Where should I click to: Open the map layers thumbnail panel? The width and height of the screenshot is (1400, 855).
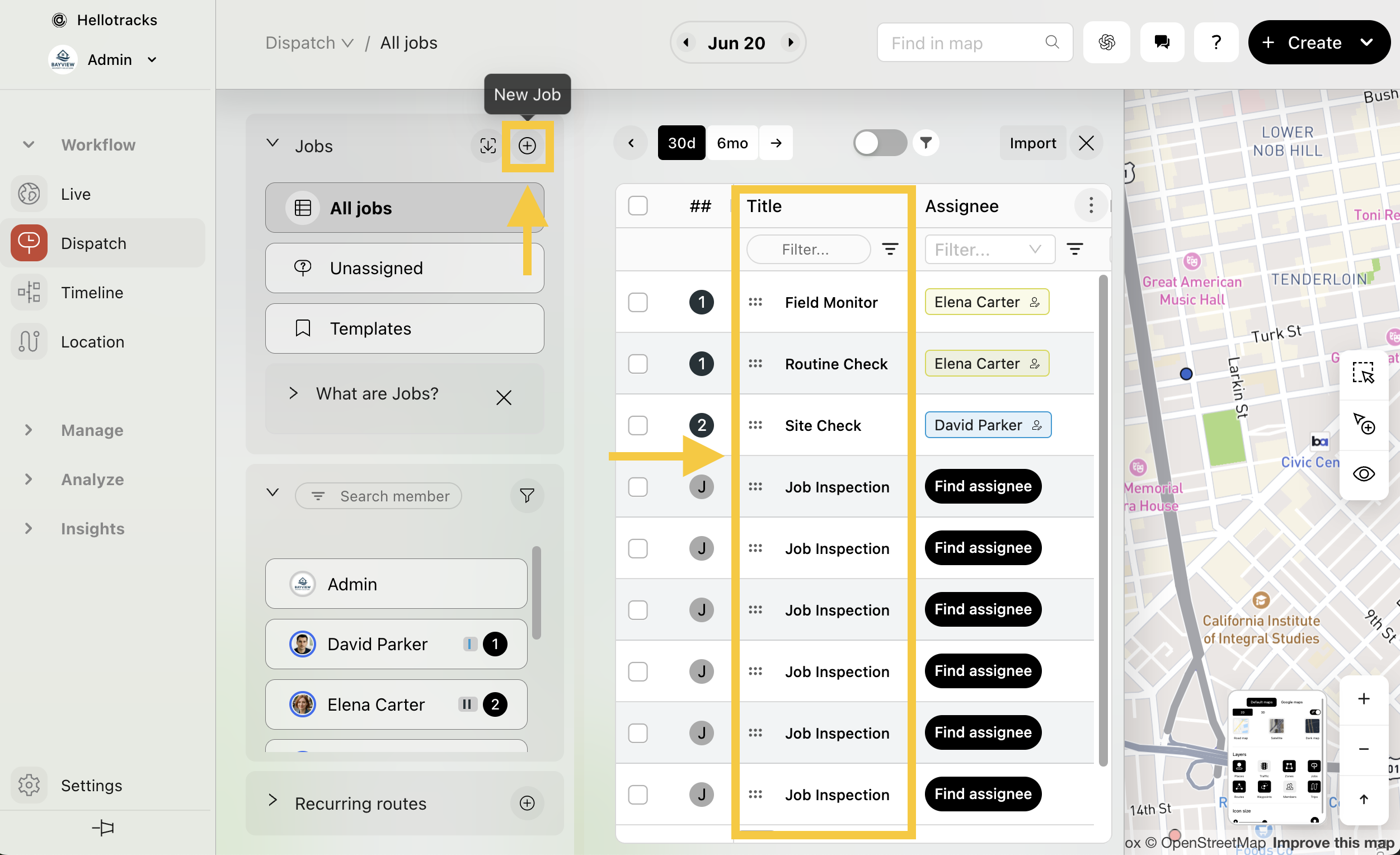pyautogui.click(x=1276, y=757)
